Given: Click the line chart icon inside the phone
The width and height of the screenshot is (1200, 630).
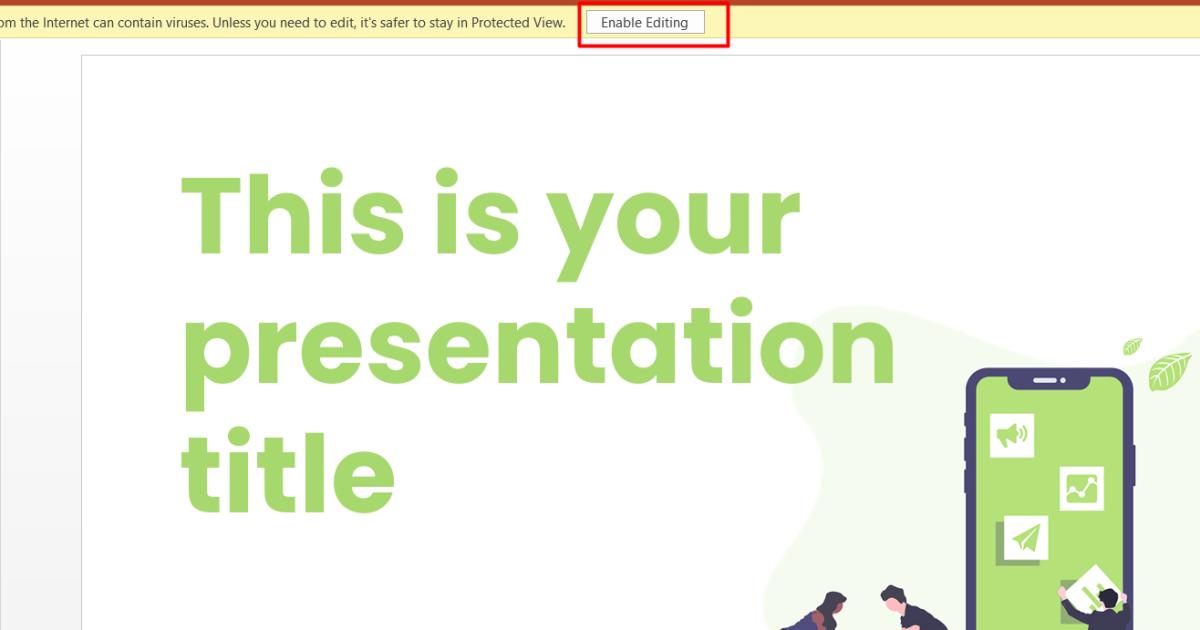Looking at the screenshot, I should click(x=1080, y=486).
